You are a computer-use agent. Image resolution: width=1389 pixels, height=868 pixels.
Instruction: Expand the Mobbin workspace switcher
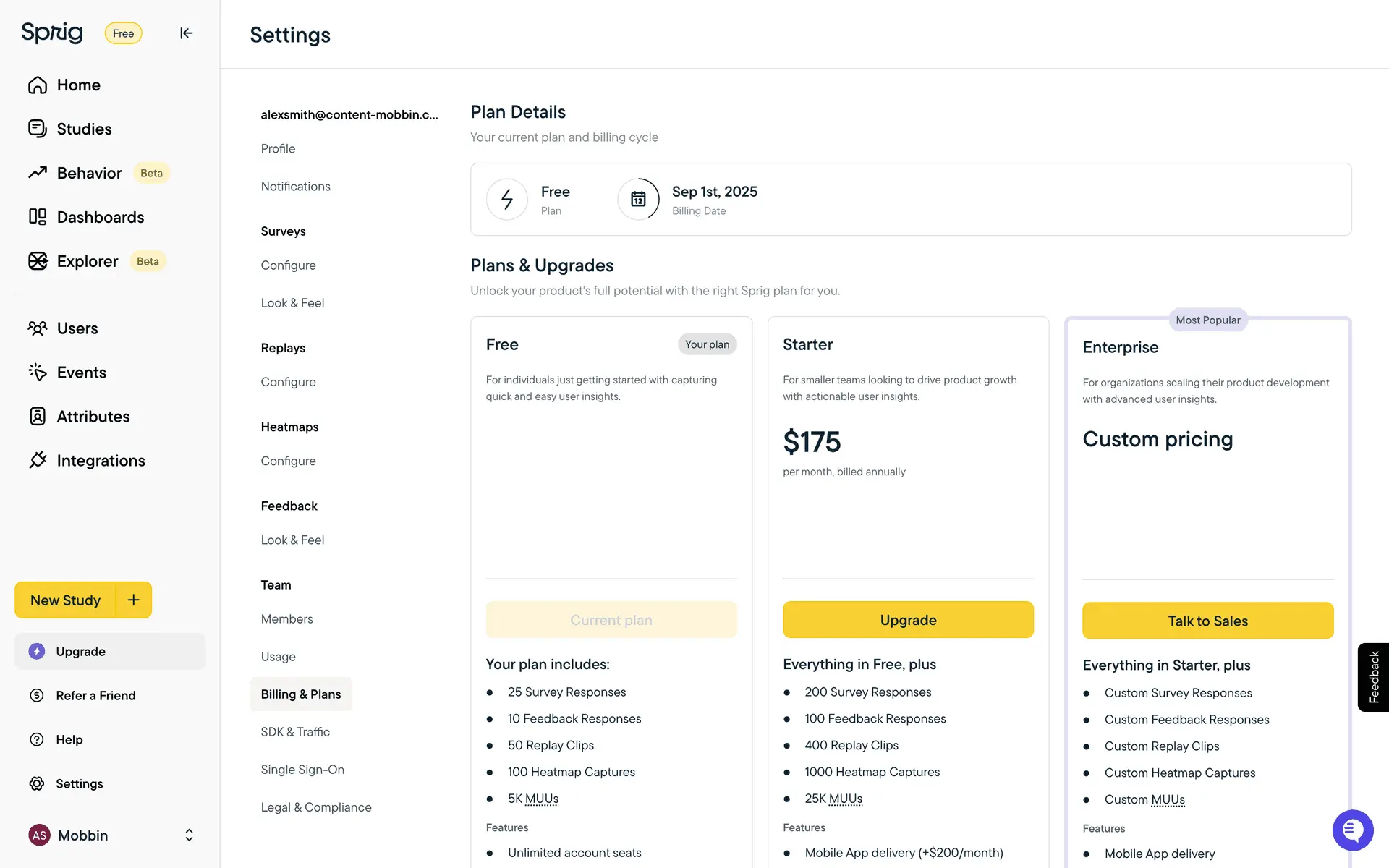point(189,835)
